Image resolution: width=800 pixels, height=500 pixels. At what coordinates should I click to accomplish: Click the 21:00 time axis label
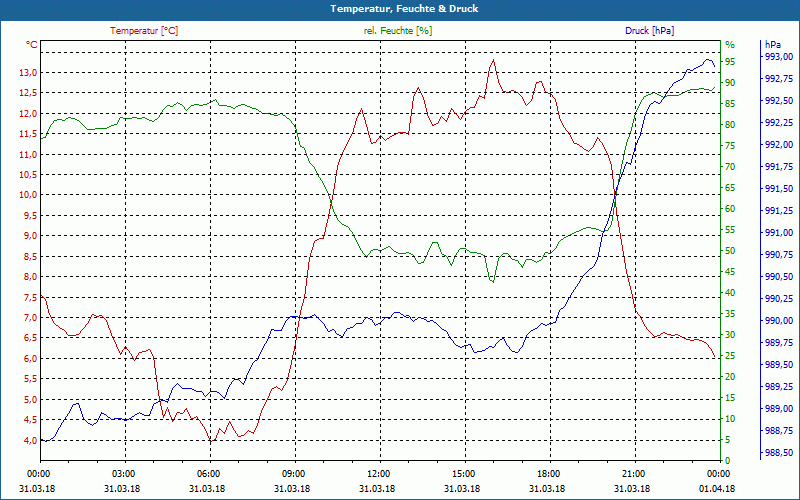pos(633,473)
